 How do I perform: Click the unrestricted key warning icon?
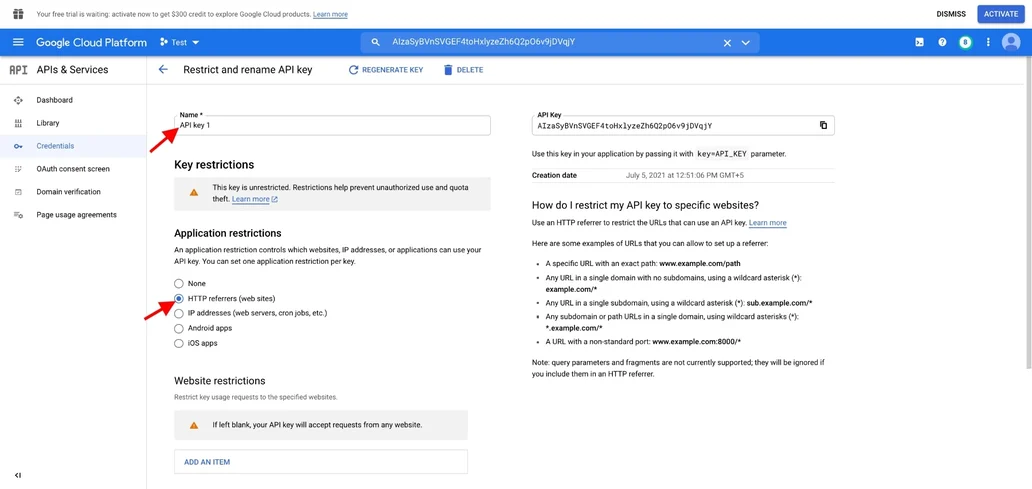pyautogui.click(x=194, y=193)
